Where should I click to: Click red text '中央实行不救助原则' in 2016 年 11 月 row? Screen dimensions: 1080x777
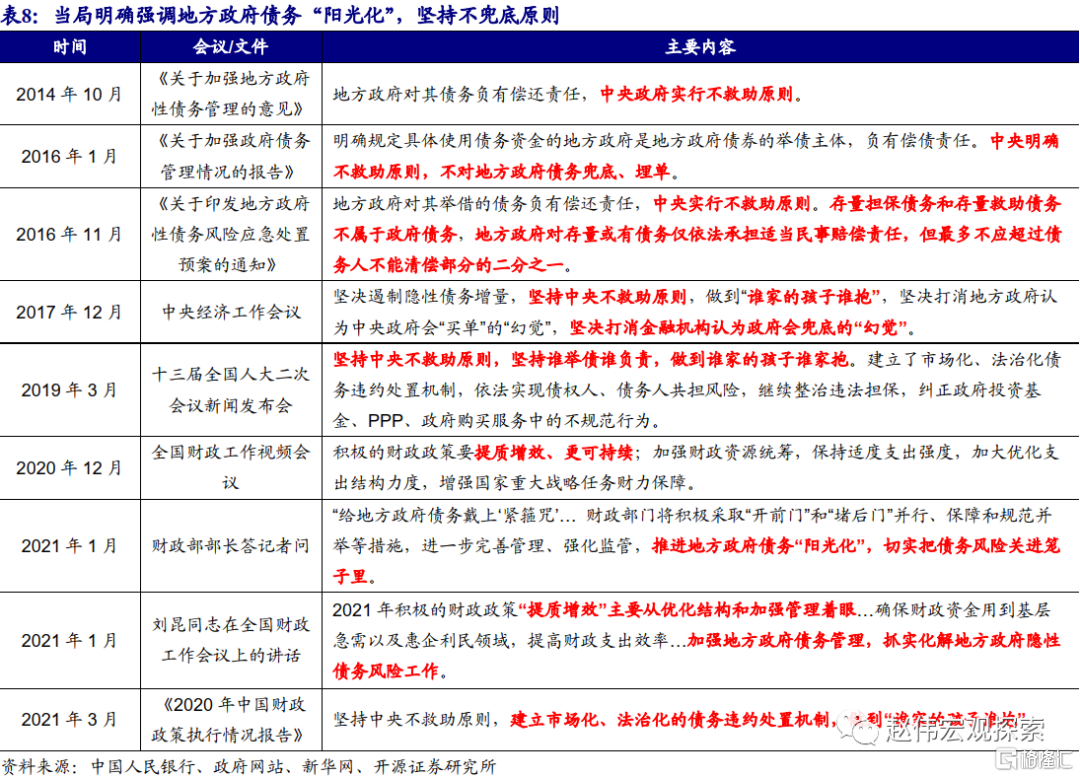click(x=731, y=203)
